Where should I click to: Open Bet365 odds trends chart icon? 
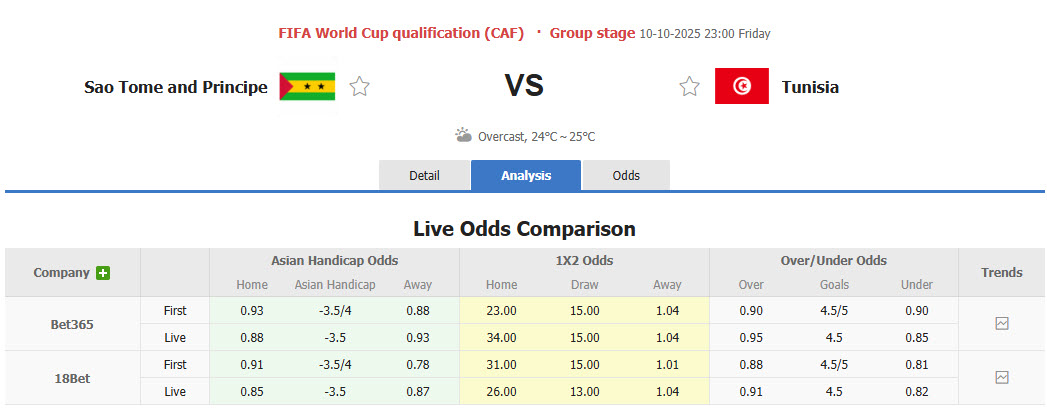1002,323
